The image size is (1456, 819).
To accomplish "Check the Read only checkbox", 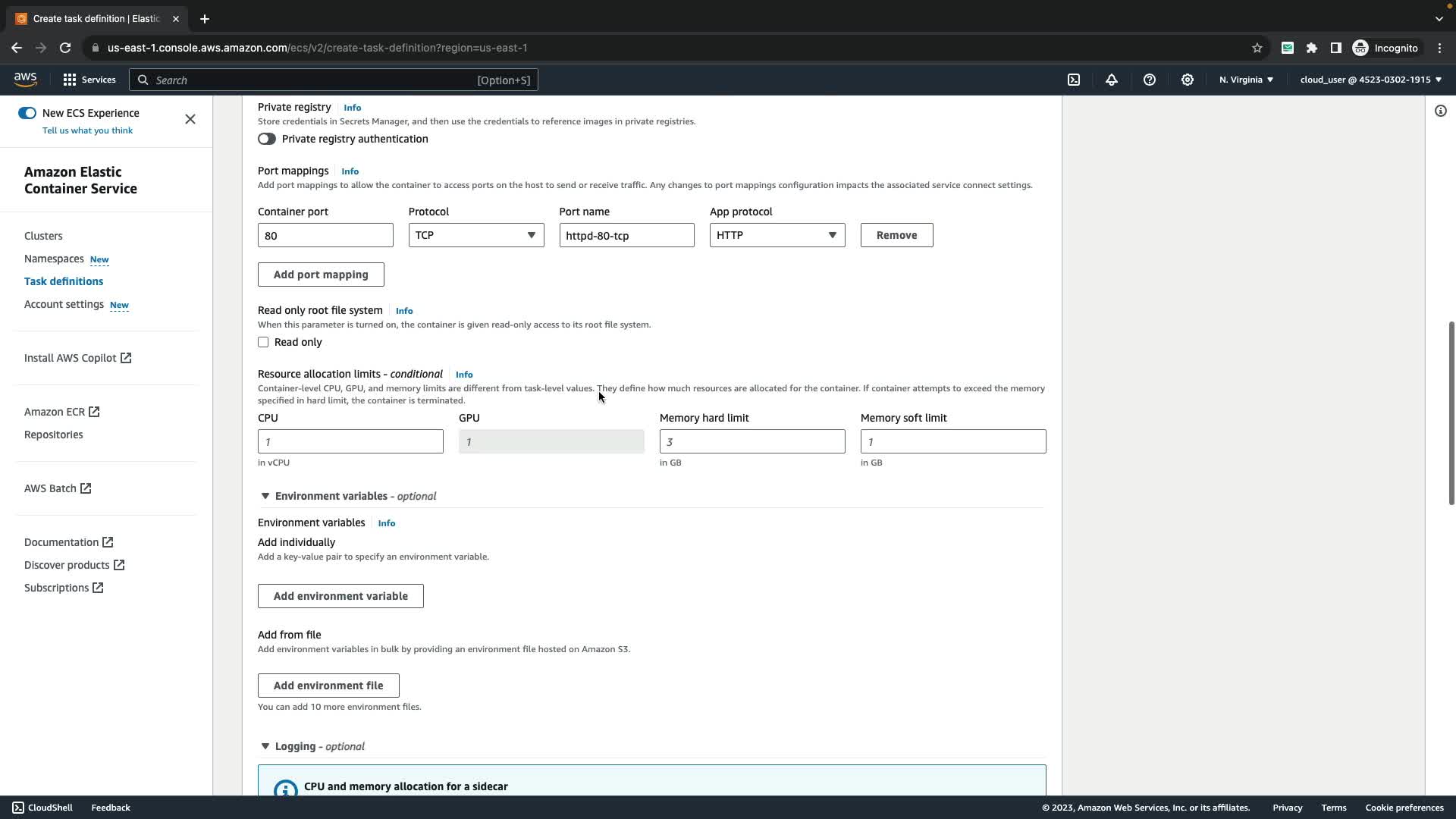I will tap(263, 342).
